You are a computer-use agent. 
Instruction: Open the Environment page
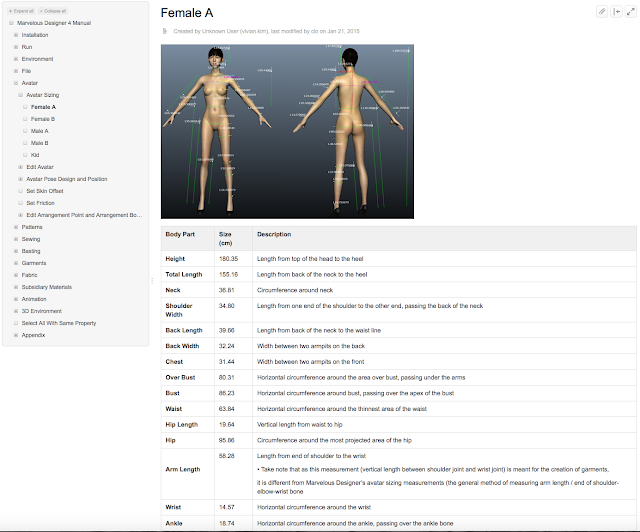coord(37,59)
